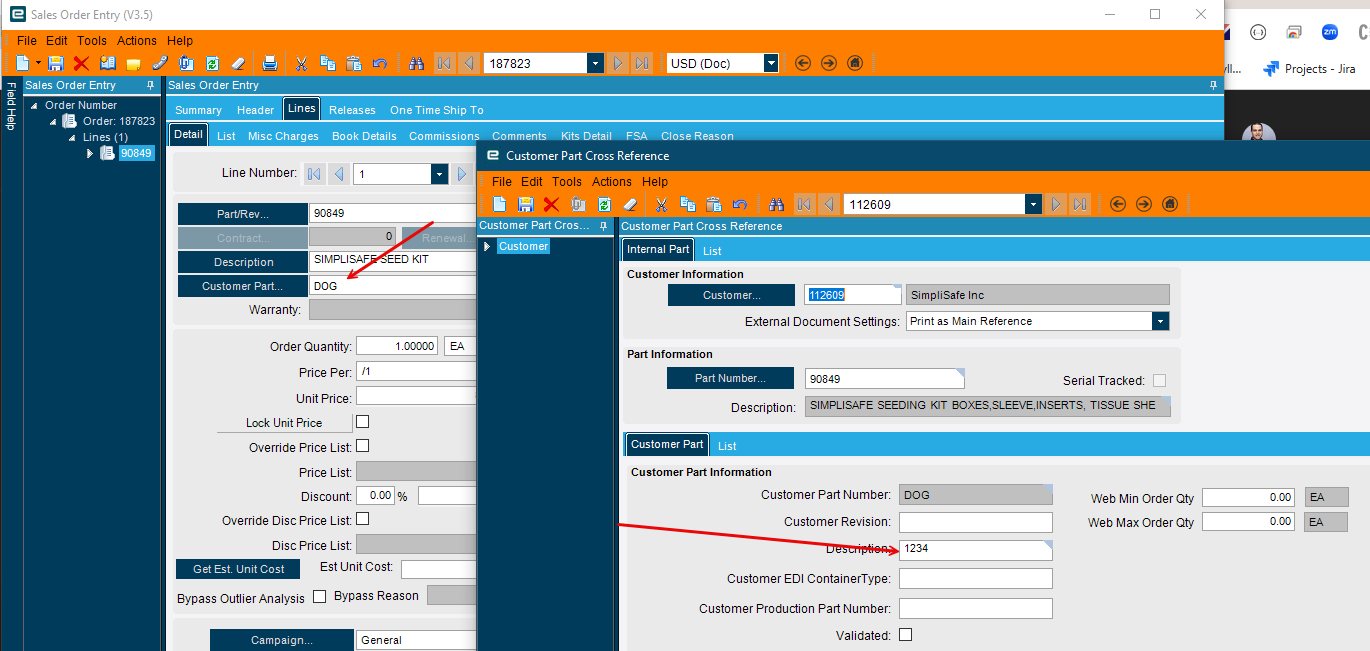Click the Forward arrow icon in Customer Part Cross Reference

click(1144, 204)
